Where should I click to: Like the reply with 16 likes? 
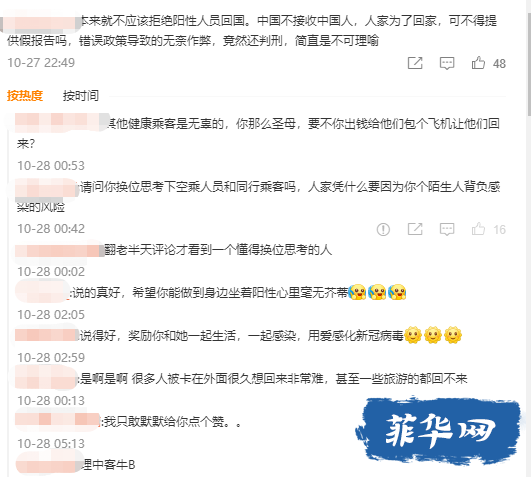(478, 229)
